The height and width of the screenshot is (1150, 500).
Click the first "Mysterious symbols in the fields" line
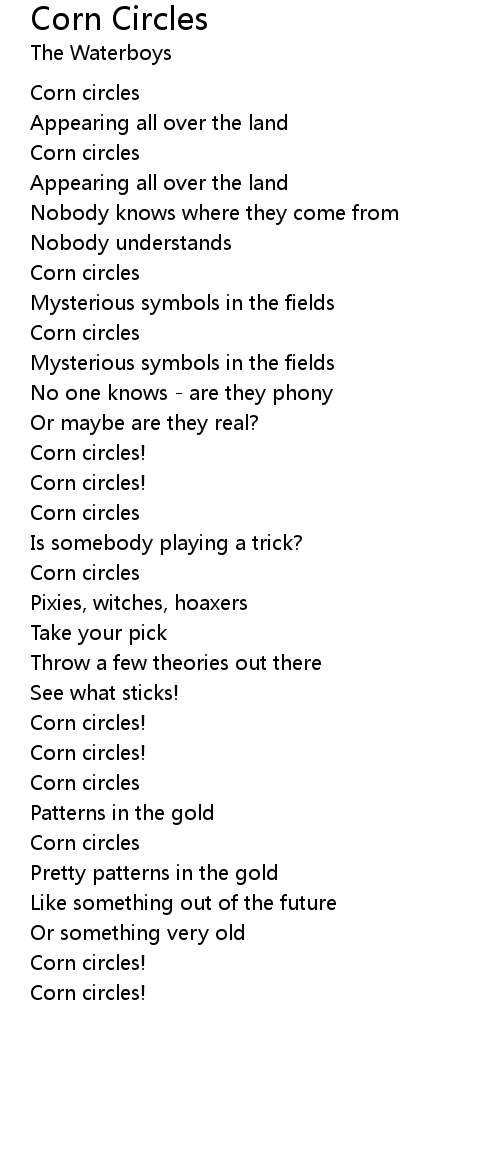click(x=183, y=303)
